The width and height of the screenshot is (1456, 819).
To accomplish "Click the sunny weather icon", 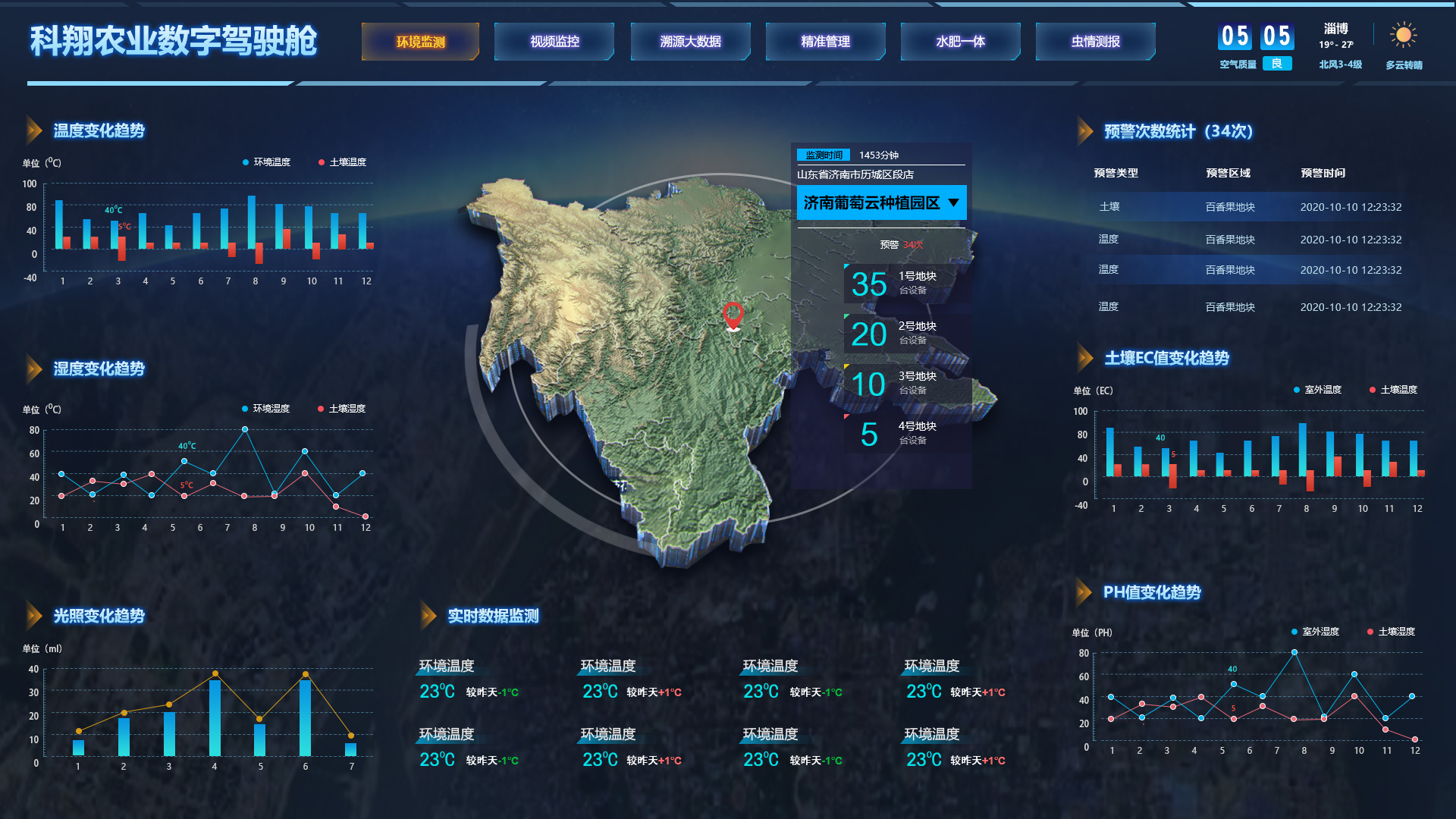I will point(1403,36).
